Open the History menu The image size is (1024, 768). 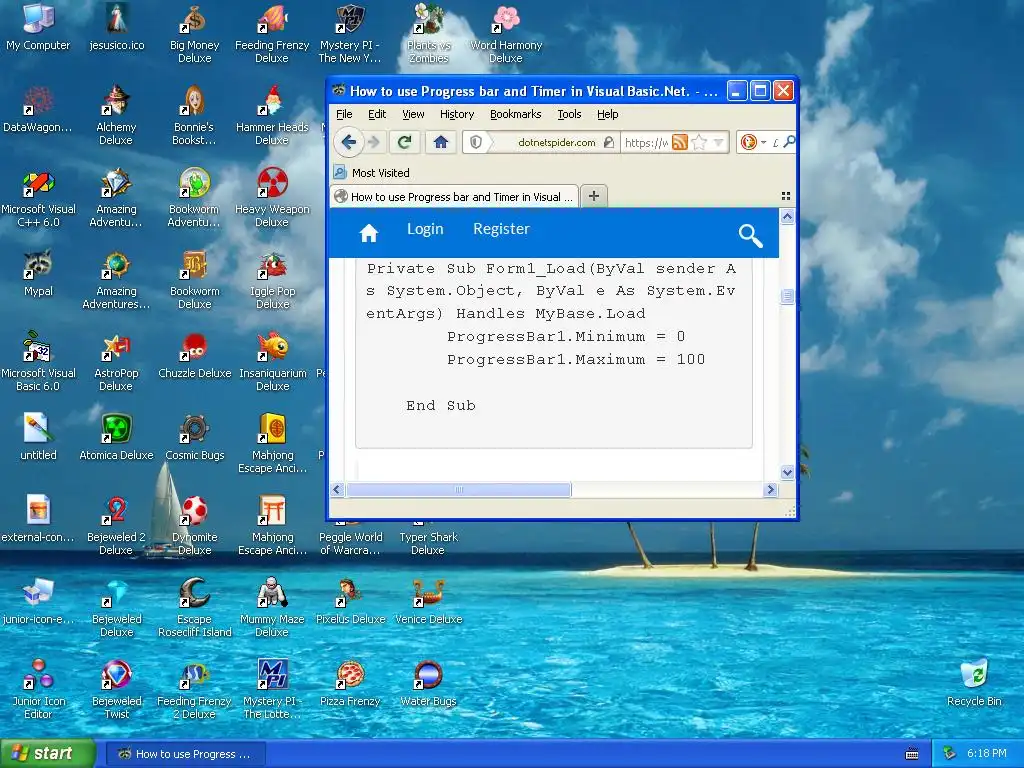coord(456,114)
